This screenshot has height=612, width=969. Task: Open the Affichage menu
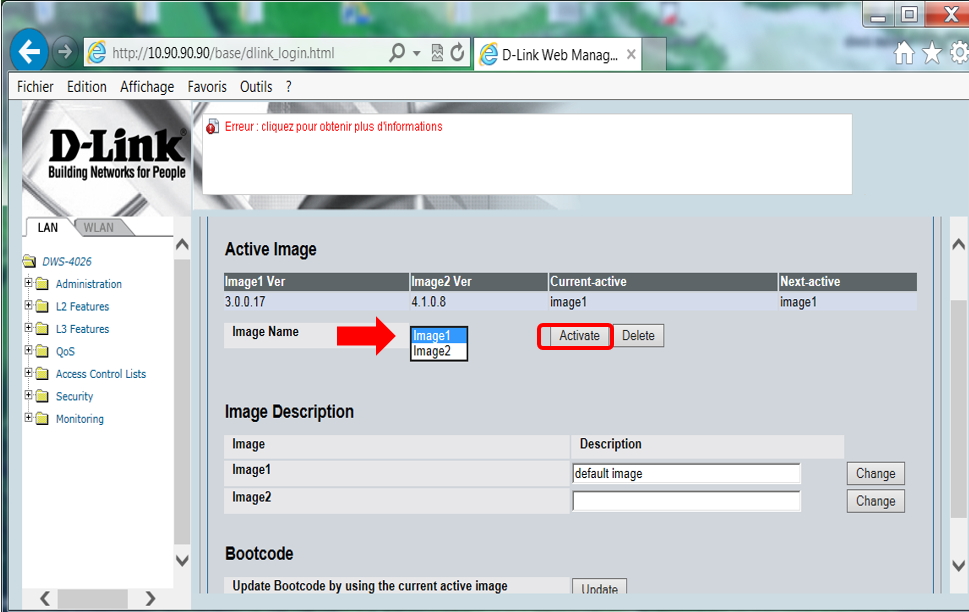click(147, 87)
